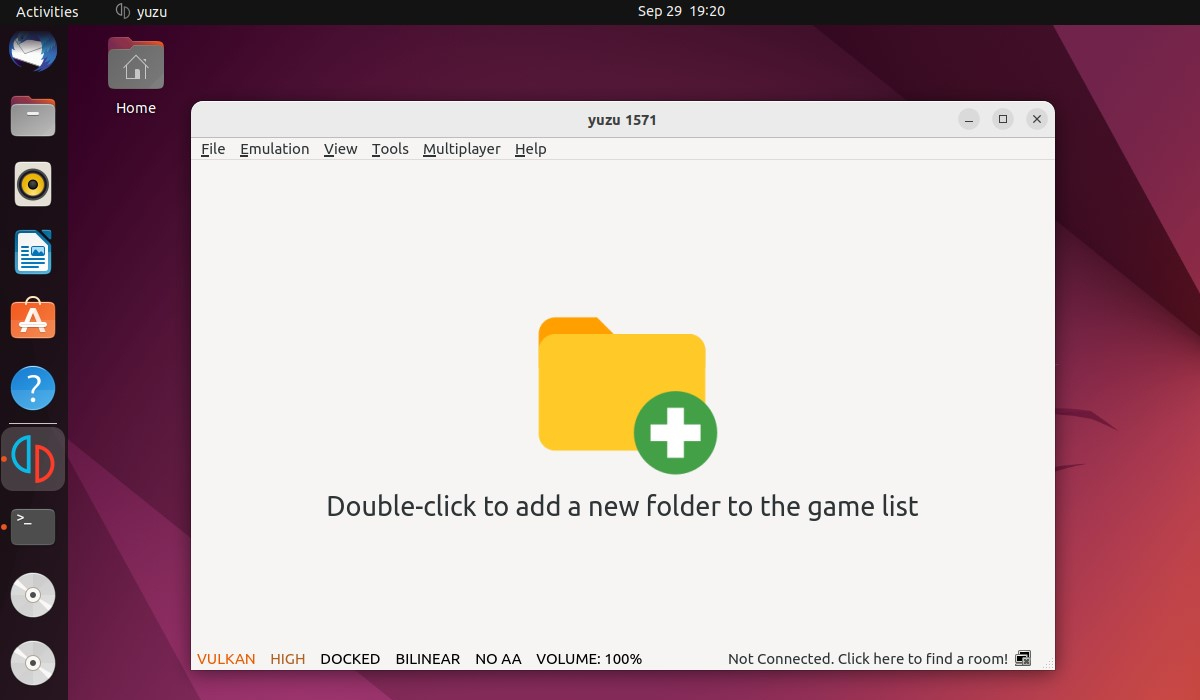Toggle the BILINEAR filter setting

[427, 658]
